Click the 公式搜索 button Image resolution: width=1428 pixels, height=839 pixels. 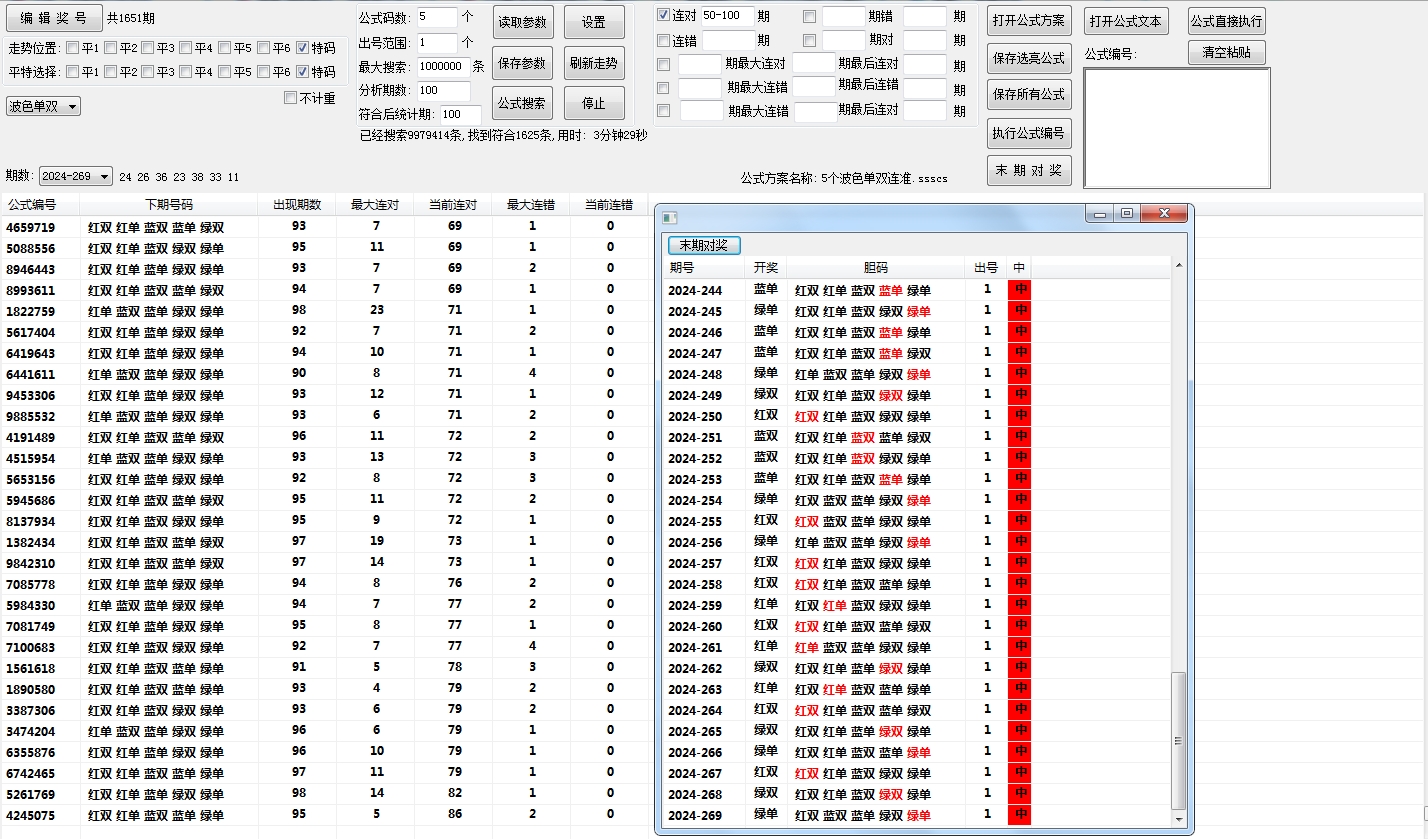(522, 103)
